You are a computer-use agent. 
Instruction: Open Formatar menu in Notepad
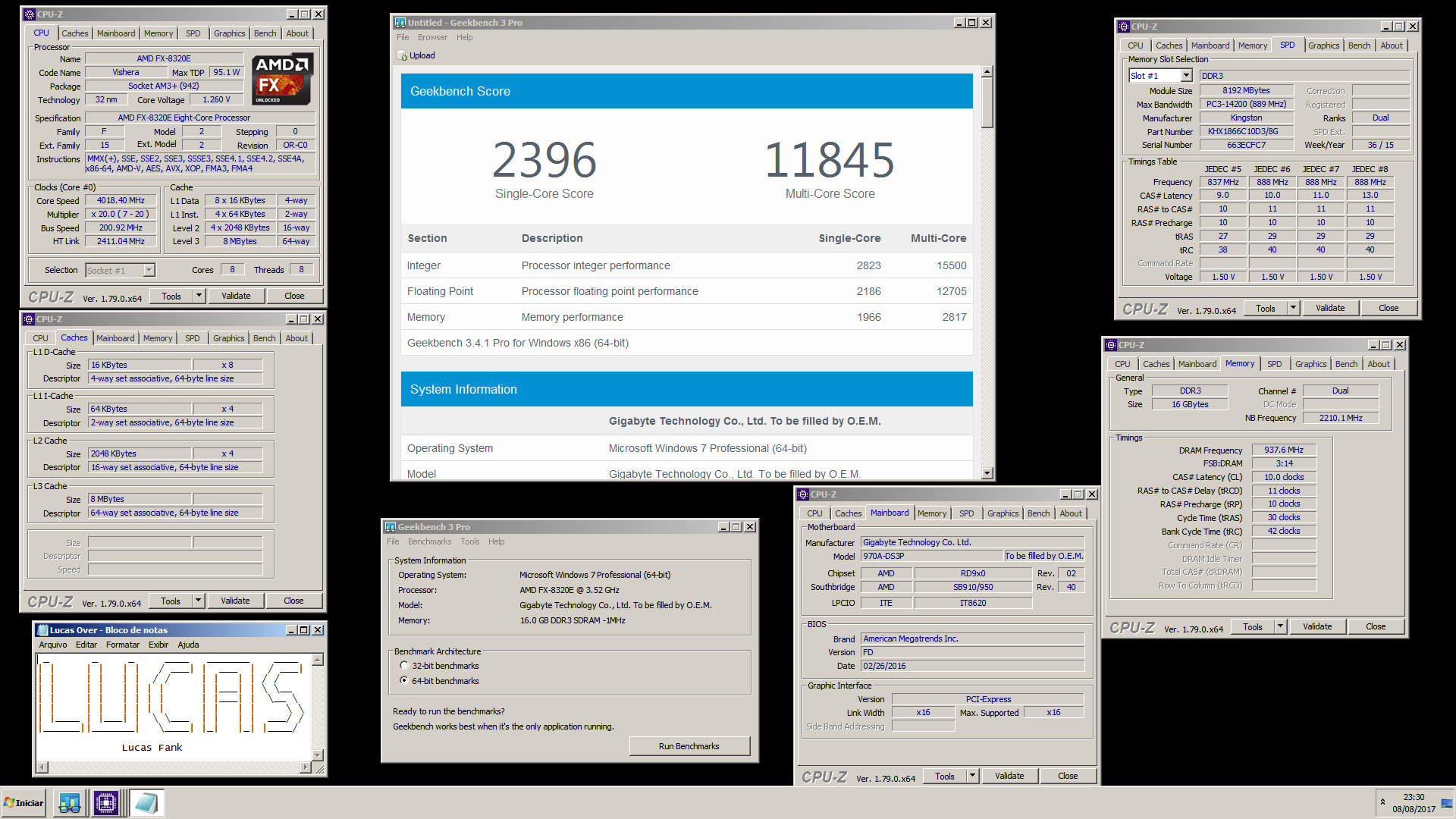click(123, 645)
